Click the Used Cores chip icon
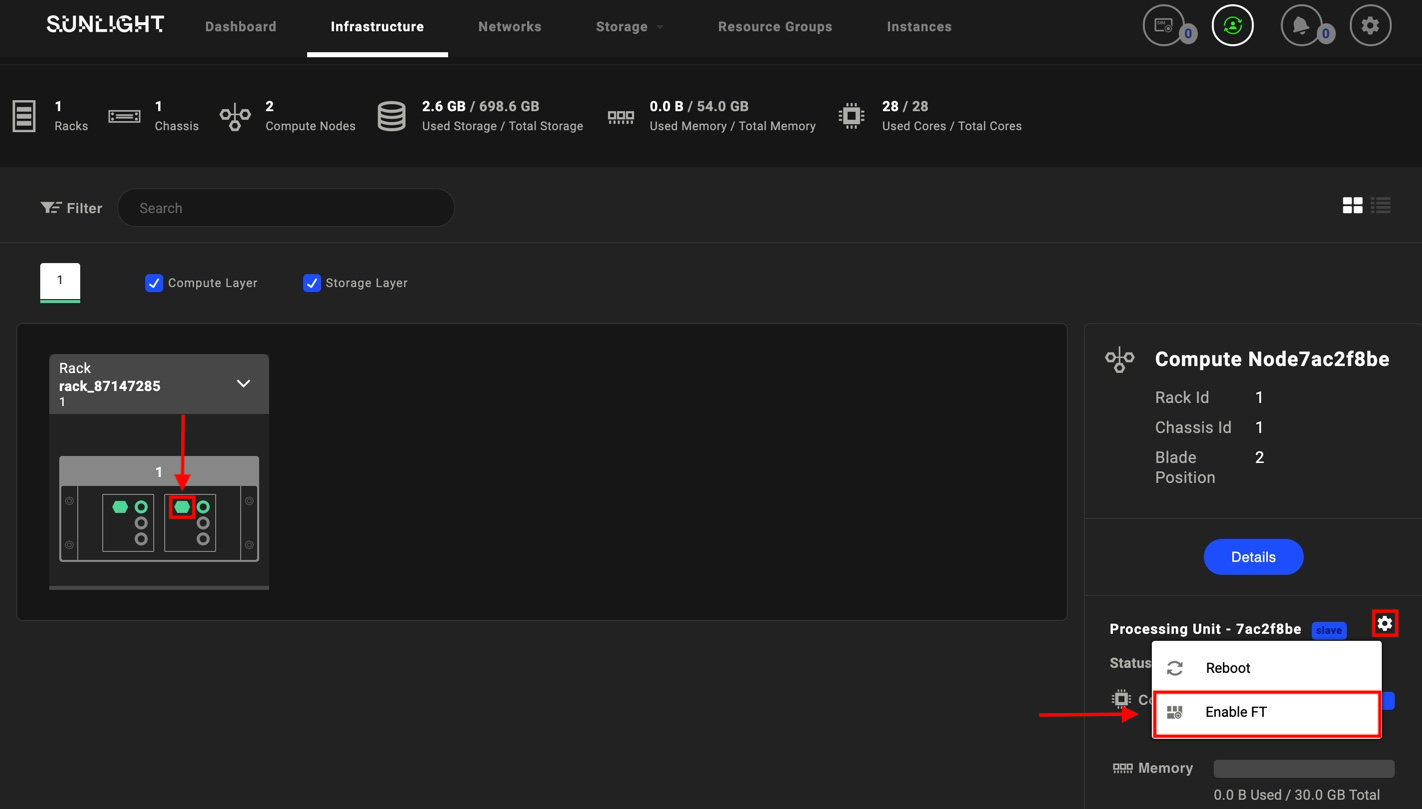 852,116
